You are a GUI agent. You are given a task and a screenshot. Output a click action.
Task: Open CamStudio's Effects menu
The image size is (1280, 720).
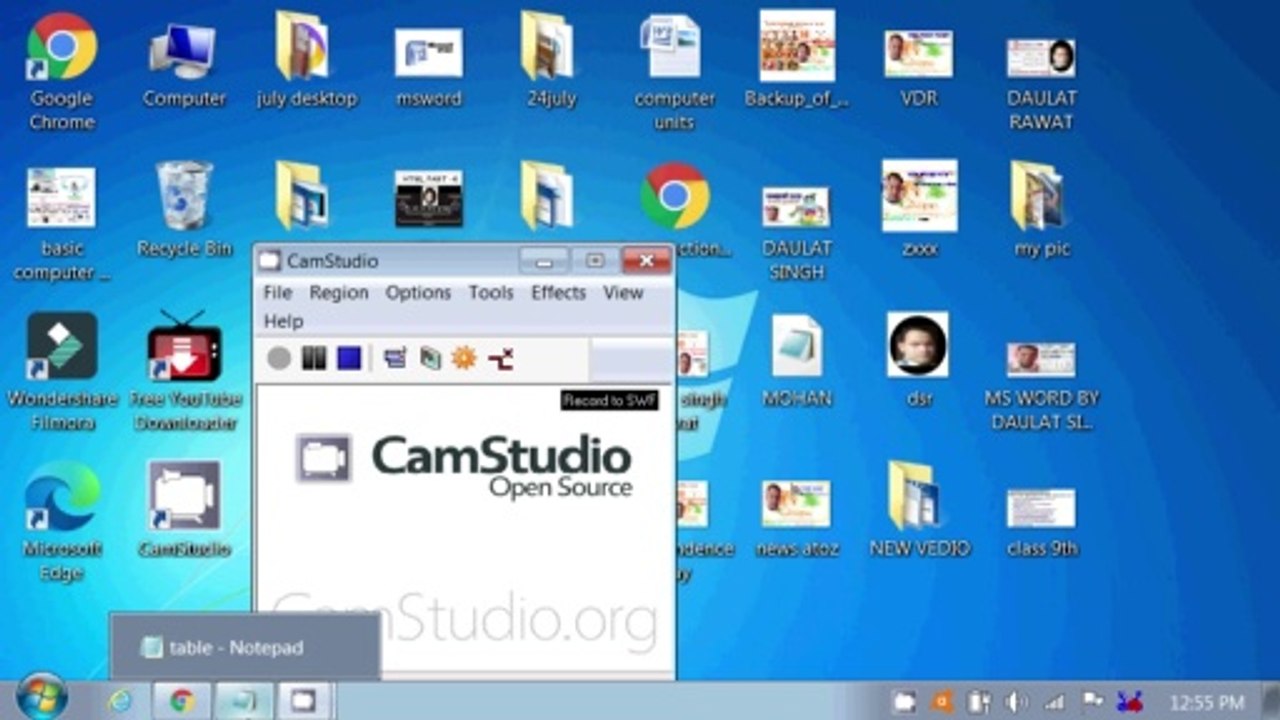[x=558, y=292]
